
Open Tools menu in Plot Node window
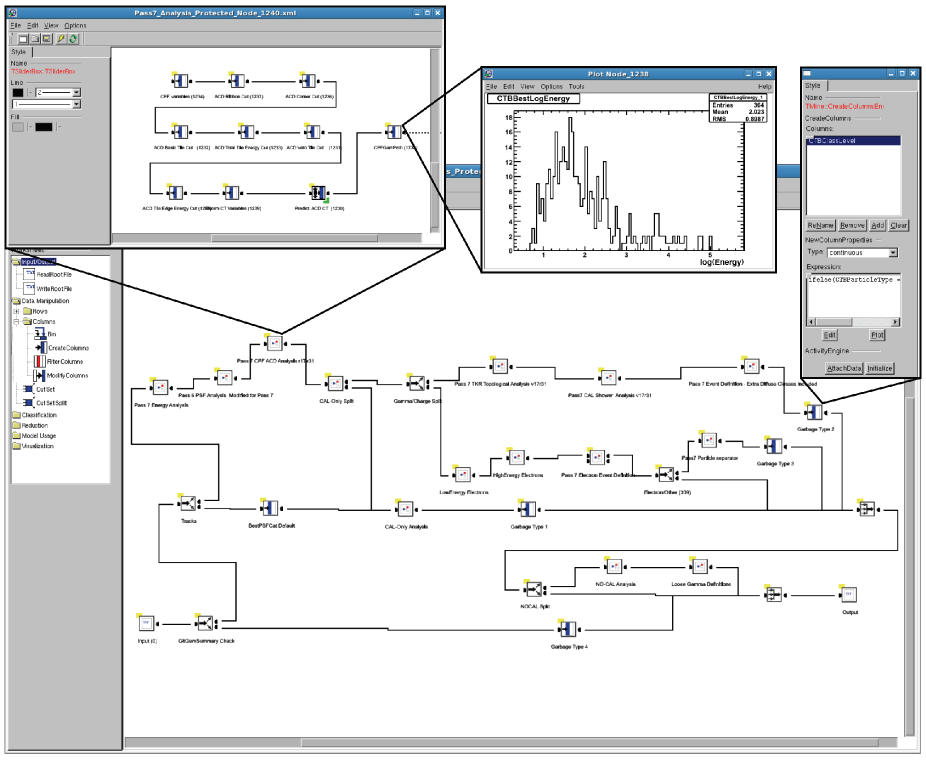click(x=576, y=86)
